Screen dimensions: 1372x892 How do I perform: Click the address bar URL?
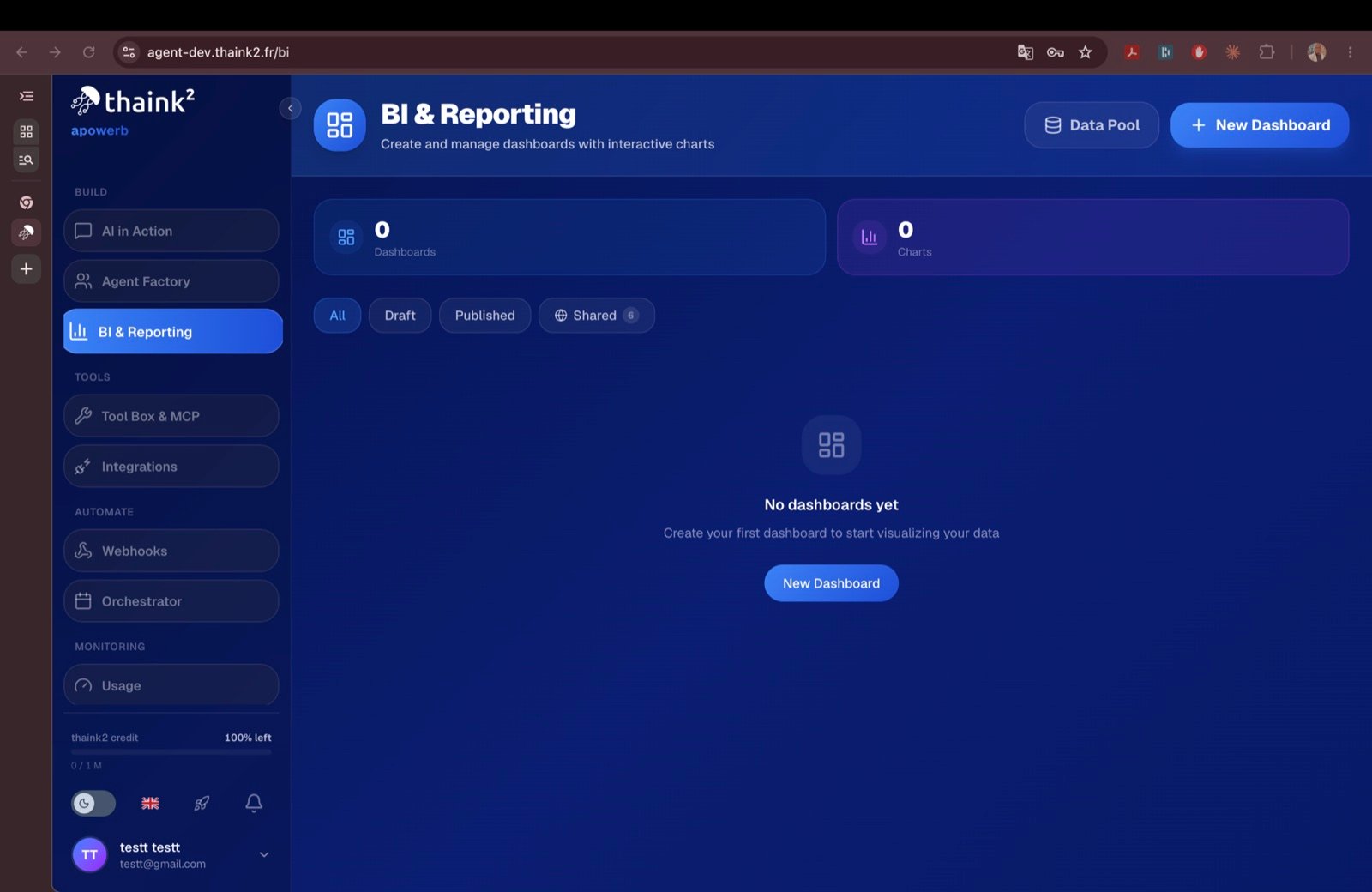pyautogui.click(x=218, y=52)
